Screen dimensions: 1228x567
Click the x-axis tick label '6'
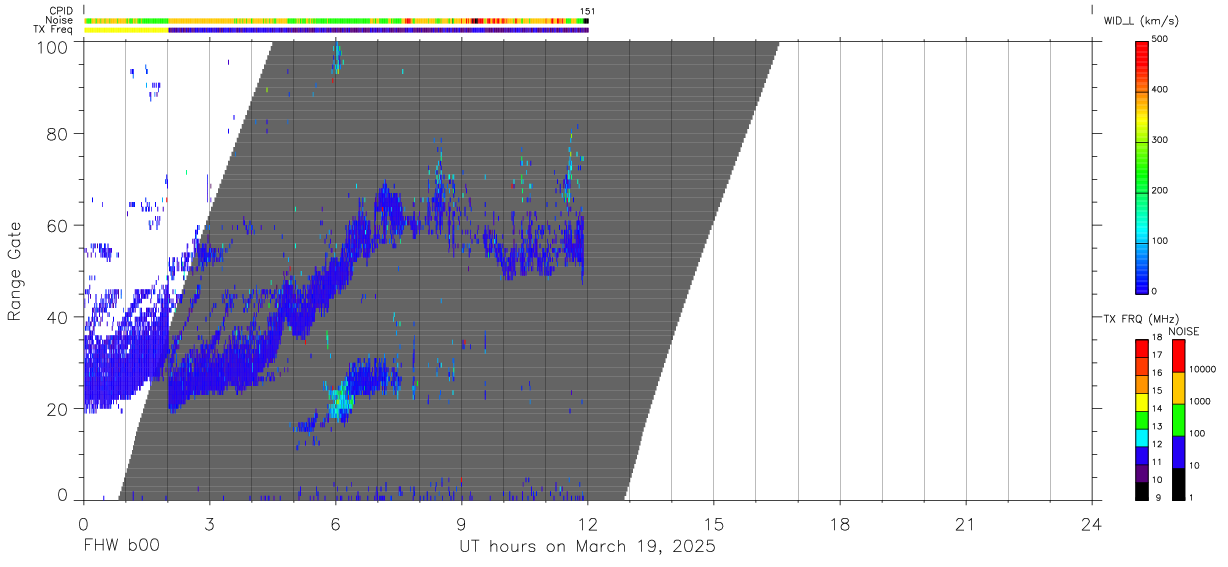click(x=335, y=524)
